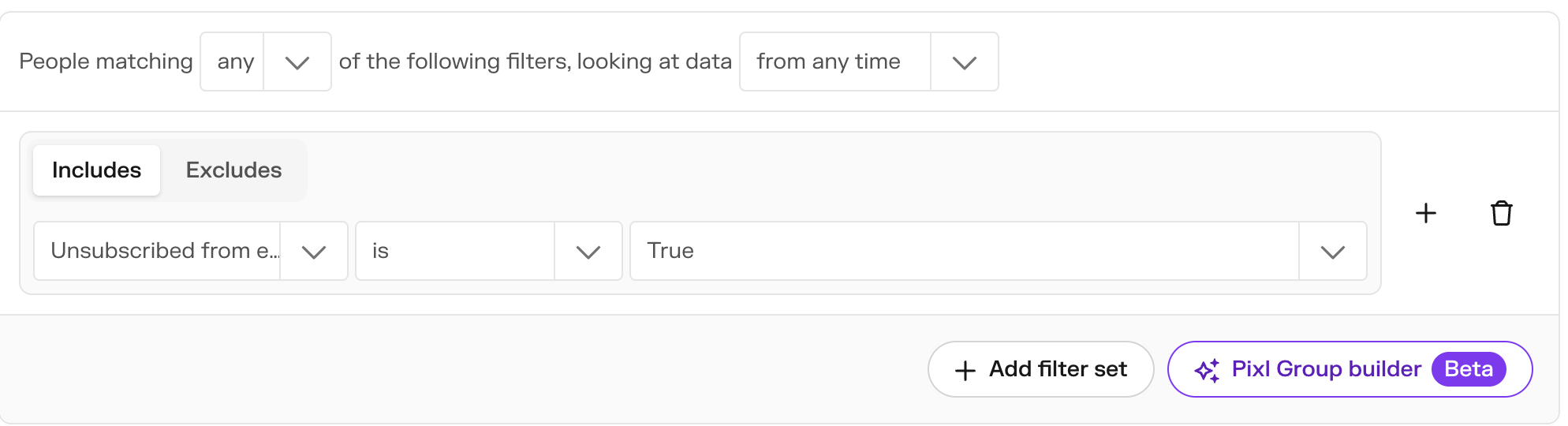Click the chevron on Unsubscribed property field
This screenshot has width=1568, height=426.
pos(314,252)
